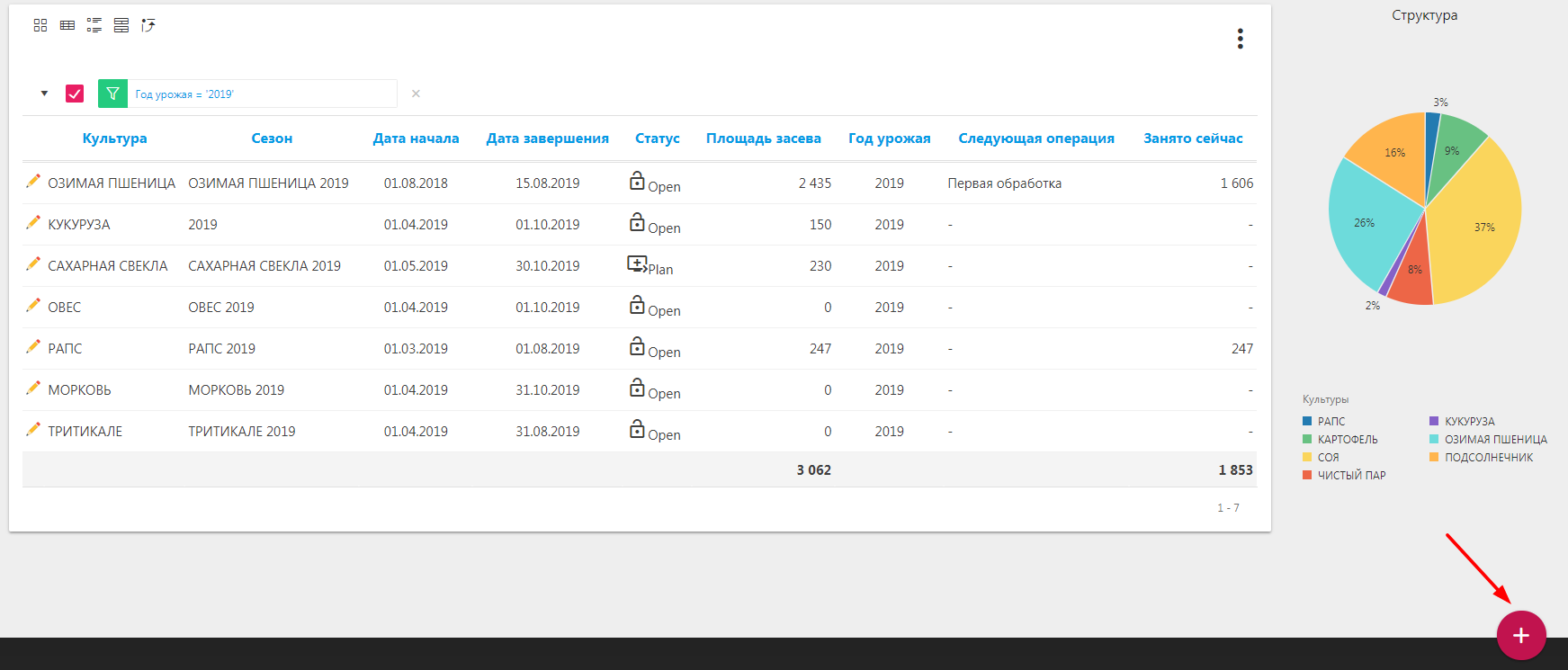Viewport: 1568px width, 670px height.
Task: Click pencil icon next to РАПС
Action: [x=33, y=347]
